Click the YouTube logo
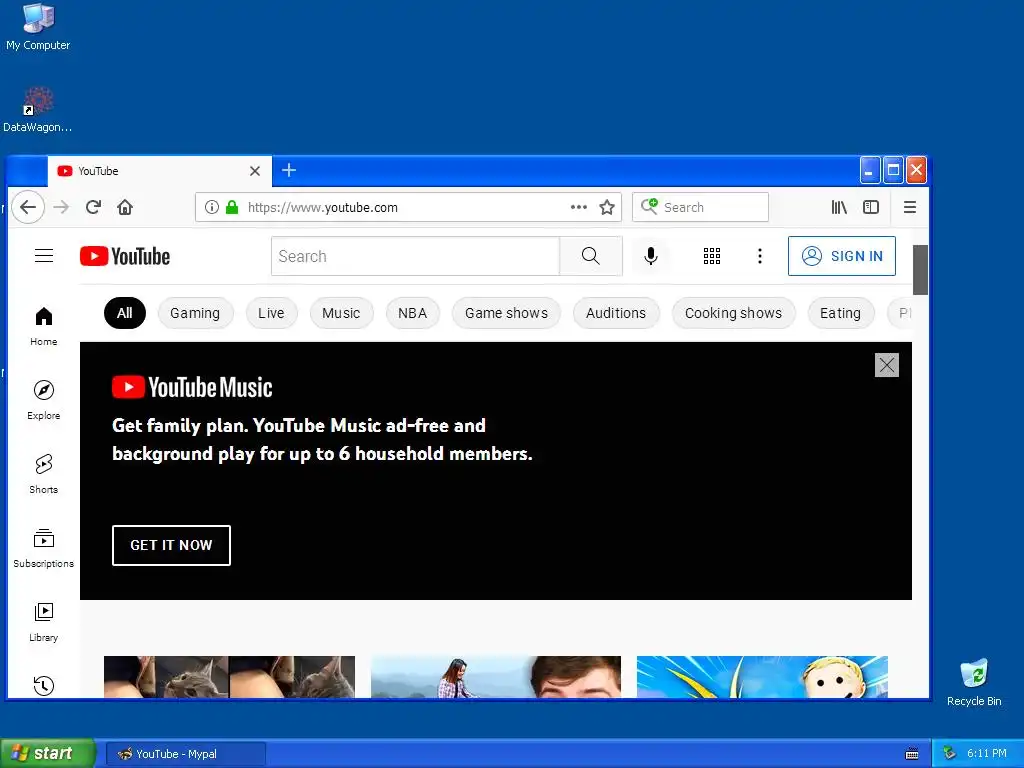This screenshot has width=1024, height=768. click(x=125, y=256)
